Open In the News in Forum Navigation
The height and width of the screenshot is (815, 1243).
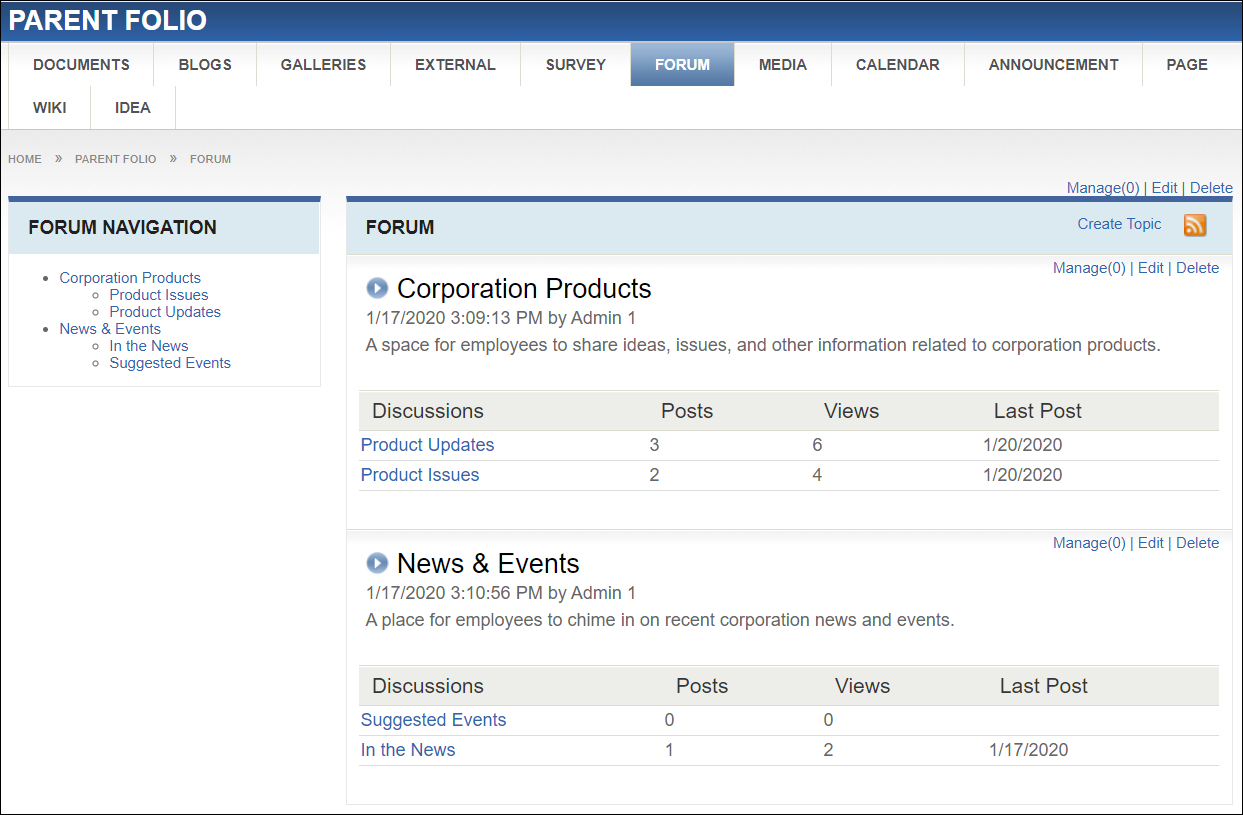149,346
